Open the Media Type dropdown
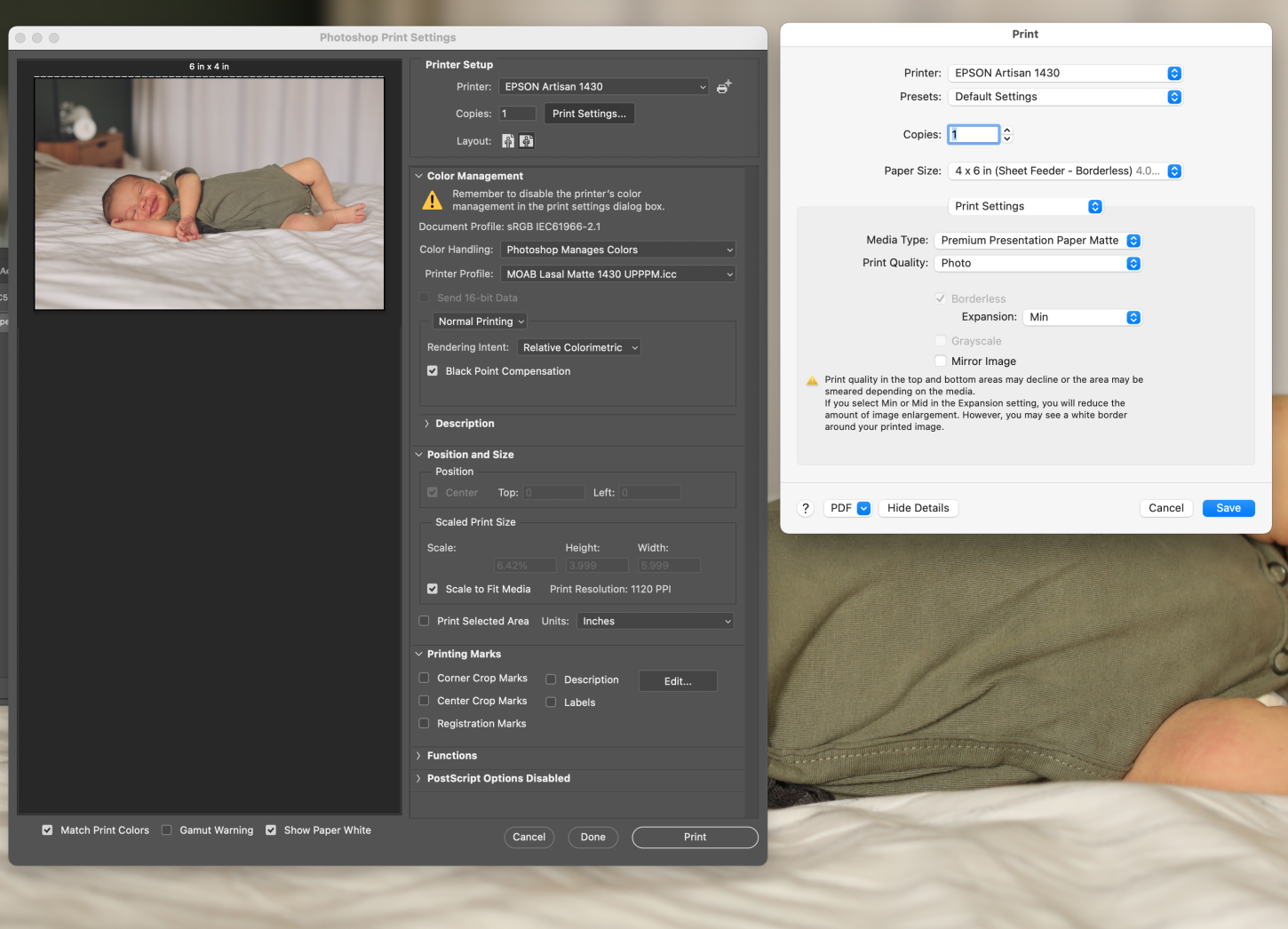The width and height of the screenshot is (1288, 929). pos(1038,241)
